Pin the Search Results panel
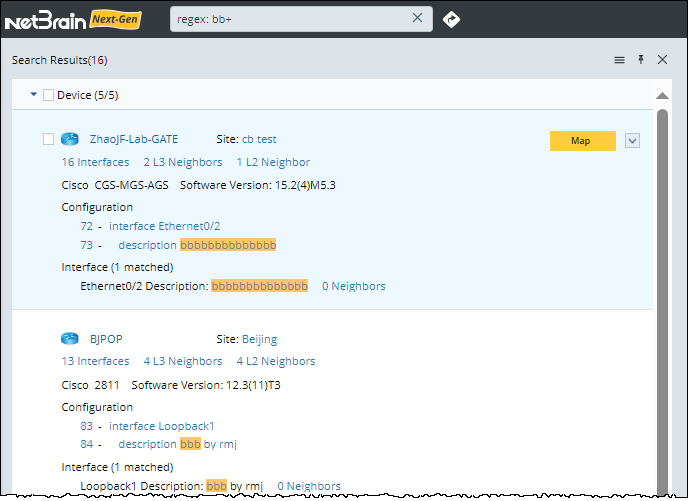This screenshot has width=688, height=501. 641,60
